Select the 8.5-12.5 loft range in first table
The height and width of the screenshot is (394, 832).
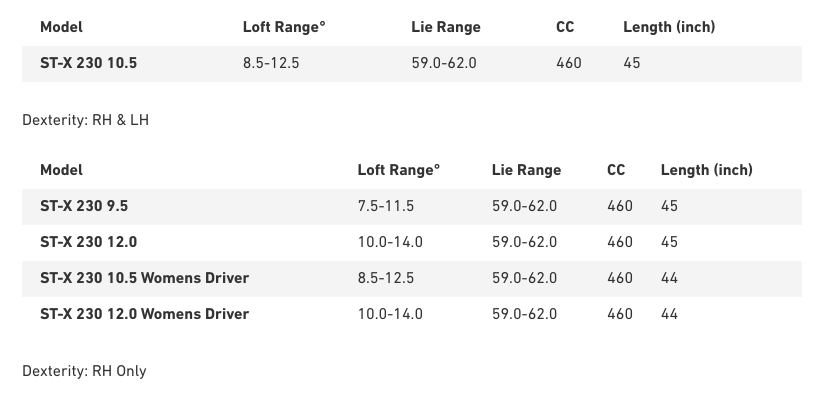coord(271,63)
